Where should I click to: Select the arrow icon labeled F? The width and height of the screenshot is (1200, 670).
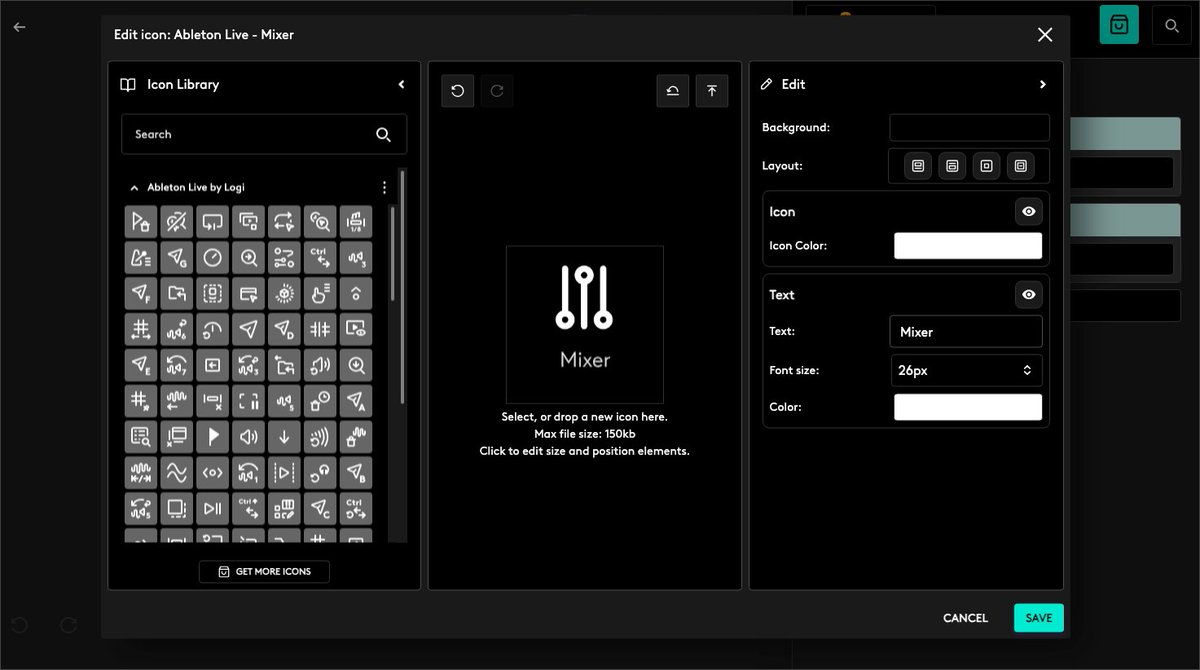click(140, 293)
